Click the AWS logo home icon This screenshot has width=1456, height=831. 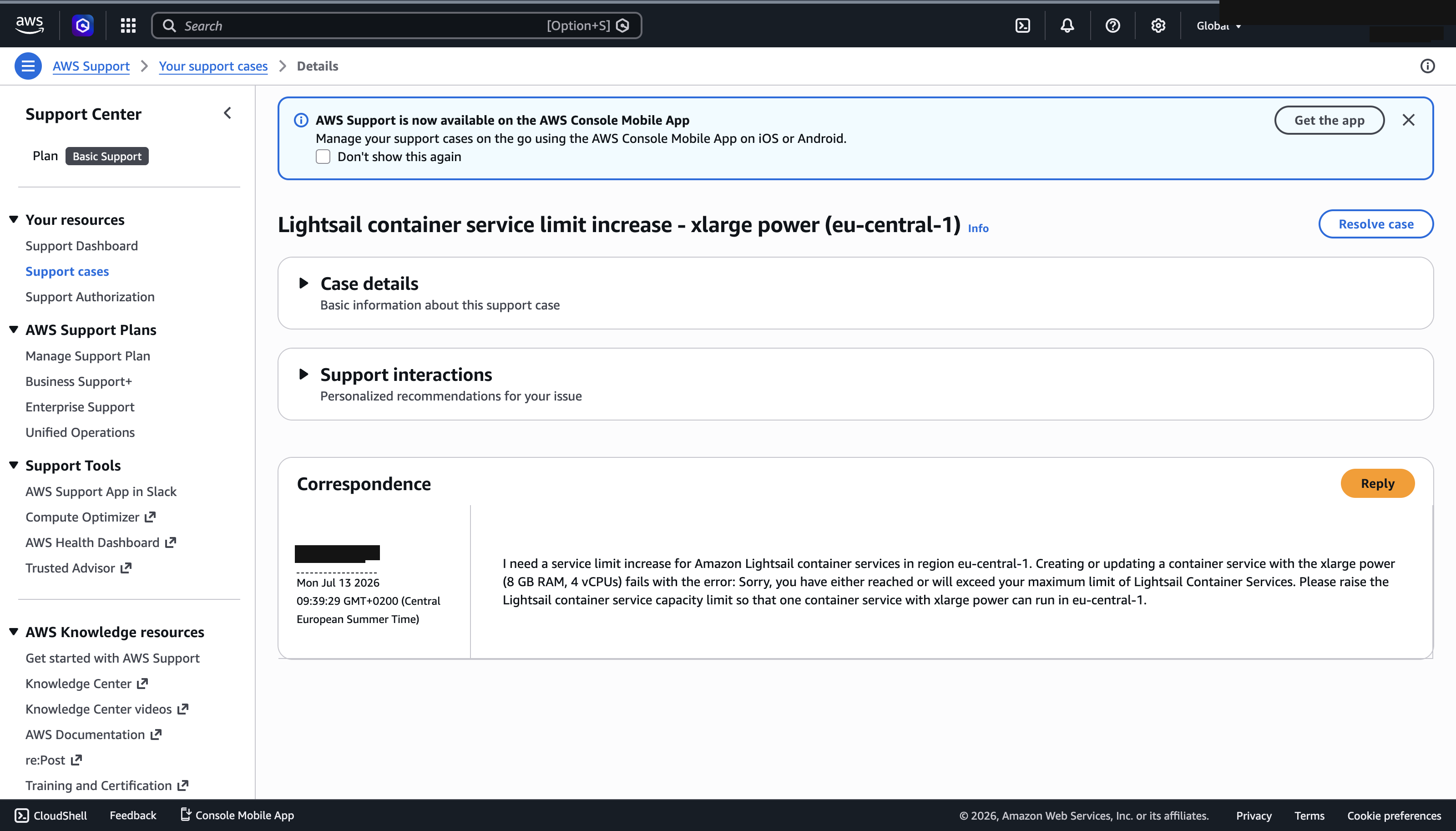(29, 25)
